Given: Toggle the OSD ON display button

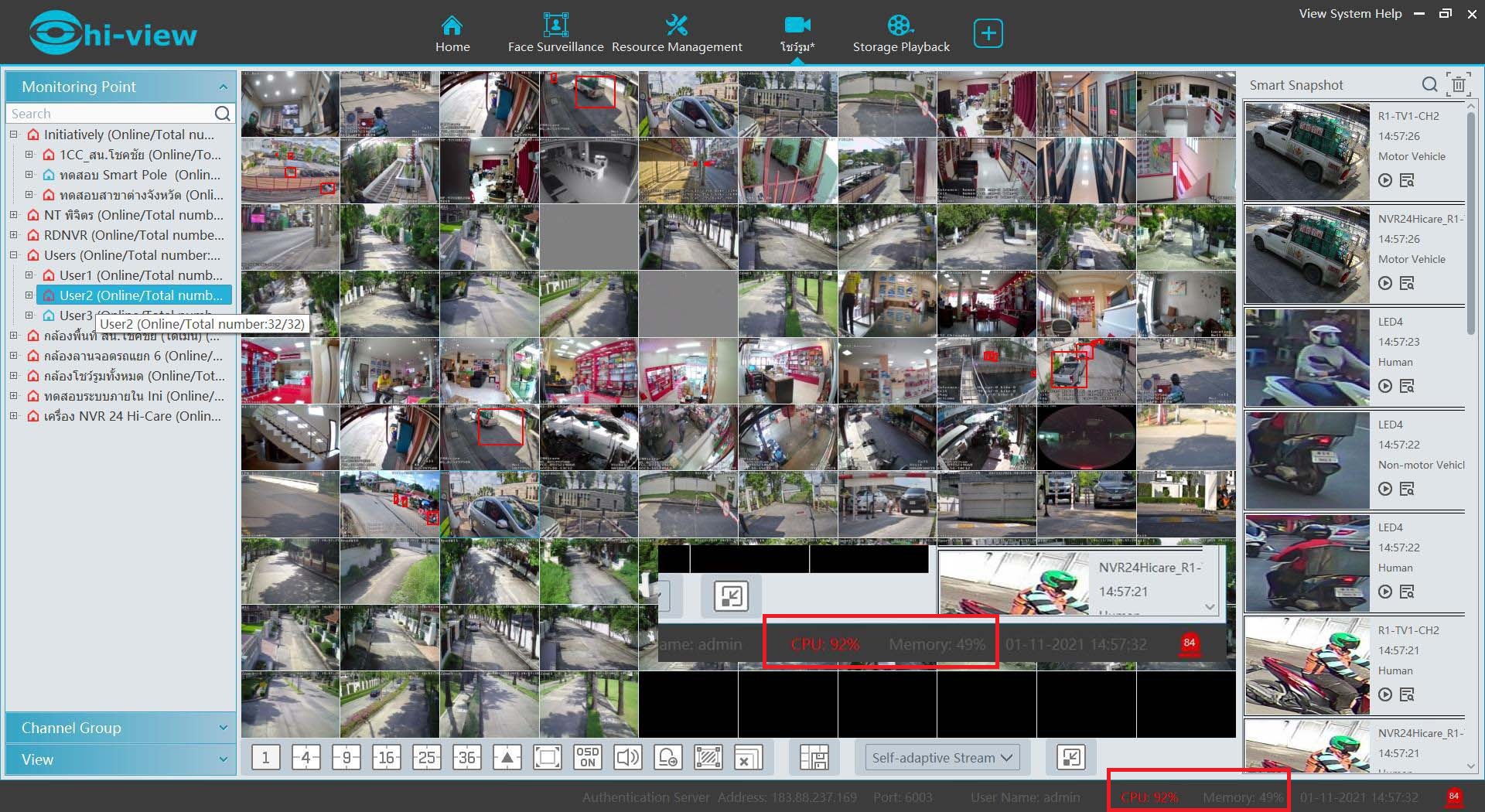Looking at the screenshot, I should 587,758.
